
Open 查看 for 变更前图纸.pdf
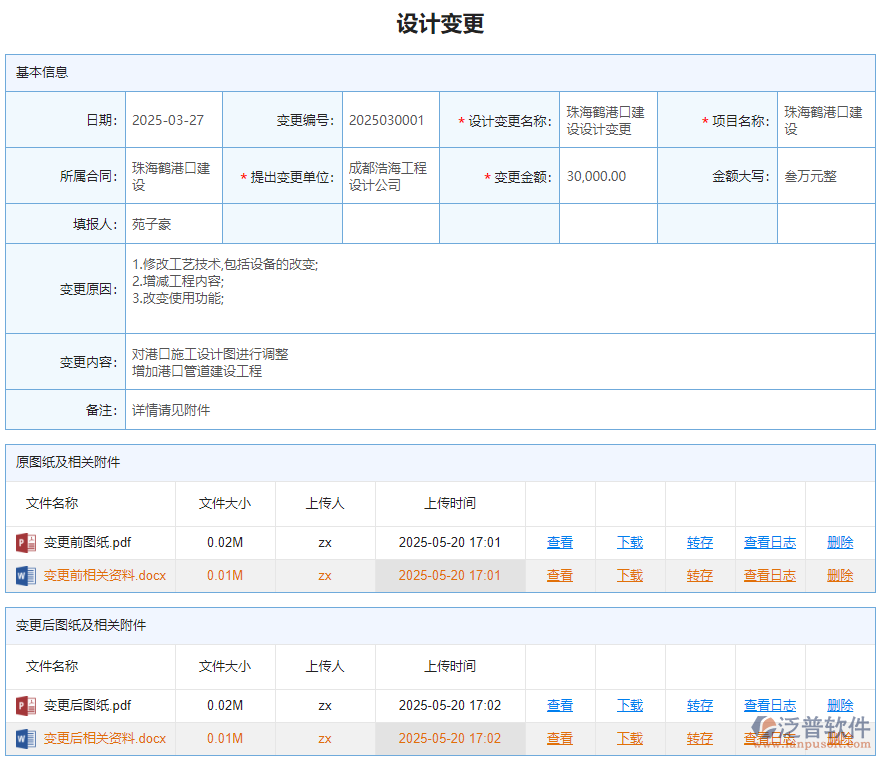560,542
